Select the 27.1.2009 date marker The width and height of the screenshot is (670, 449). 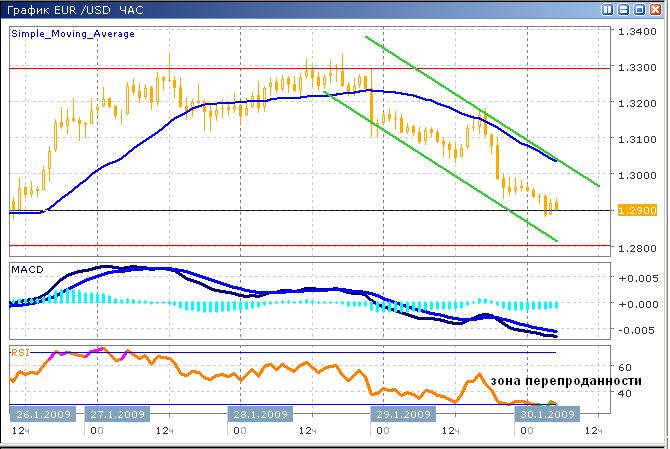coord(118,414)
